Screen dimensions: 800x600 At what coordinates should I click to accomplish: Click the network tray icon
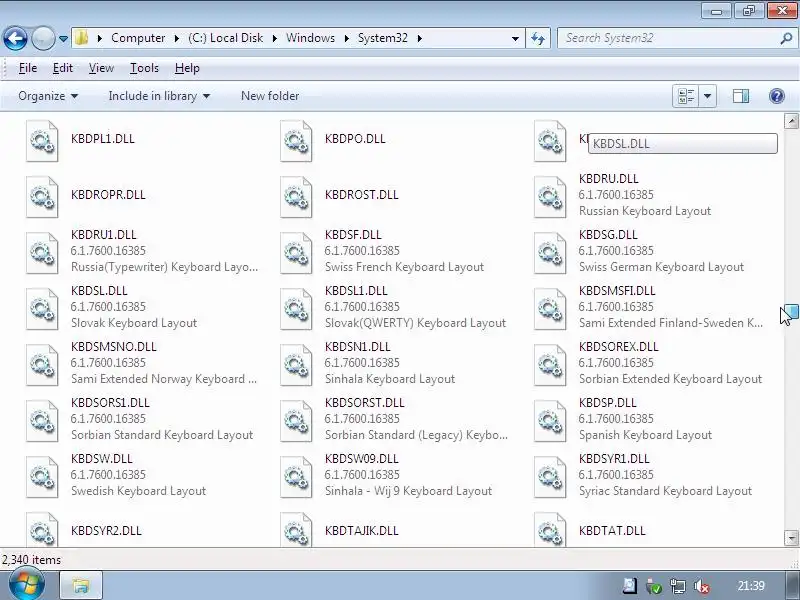coord(678,586)
